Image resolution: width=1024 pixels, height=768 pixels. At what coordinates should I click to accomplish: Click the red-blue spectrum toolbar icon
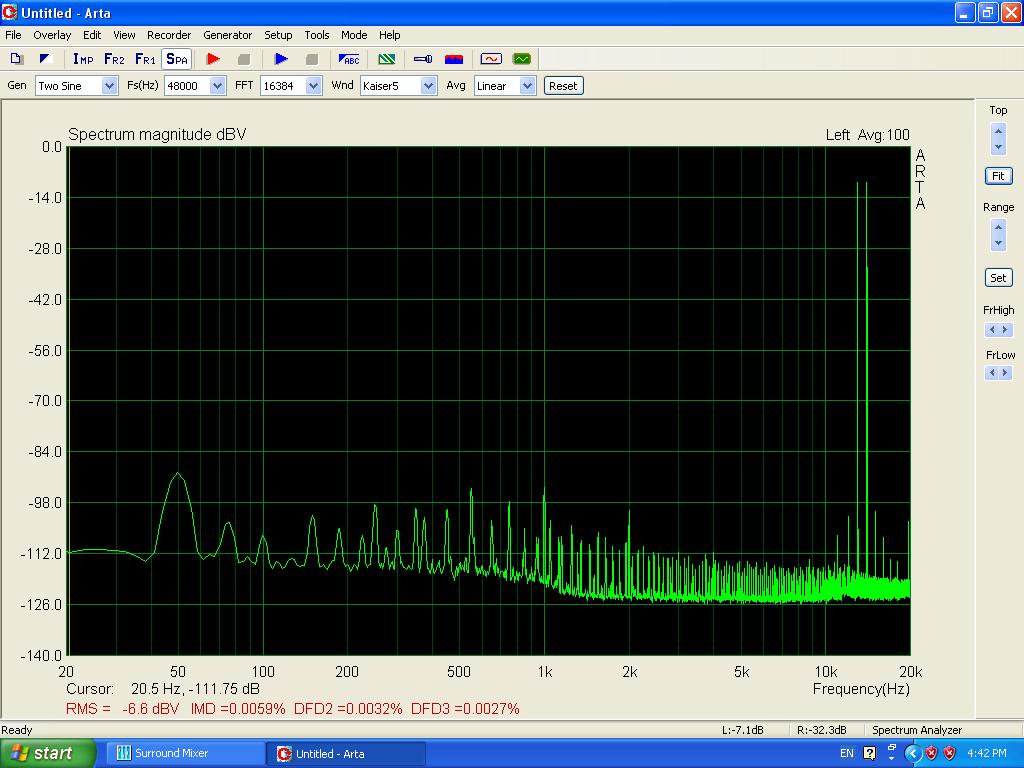(x=454, y=59)
